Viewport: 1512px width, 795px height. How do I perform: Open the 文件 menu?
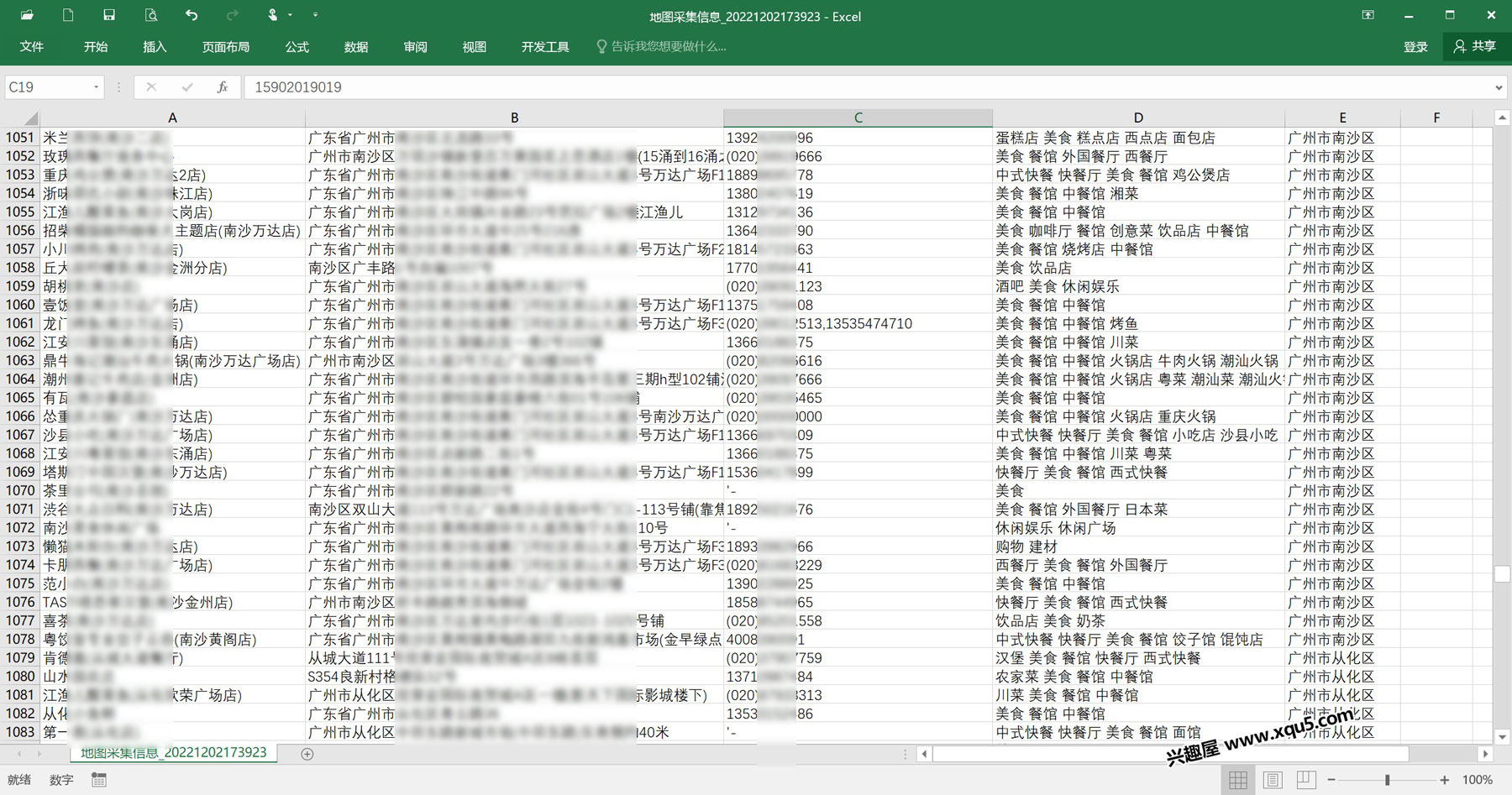[32, 47]
